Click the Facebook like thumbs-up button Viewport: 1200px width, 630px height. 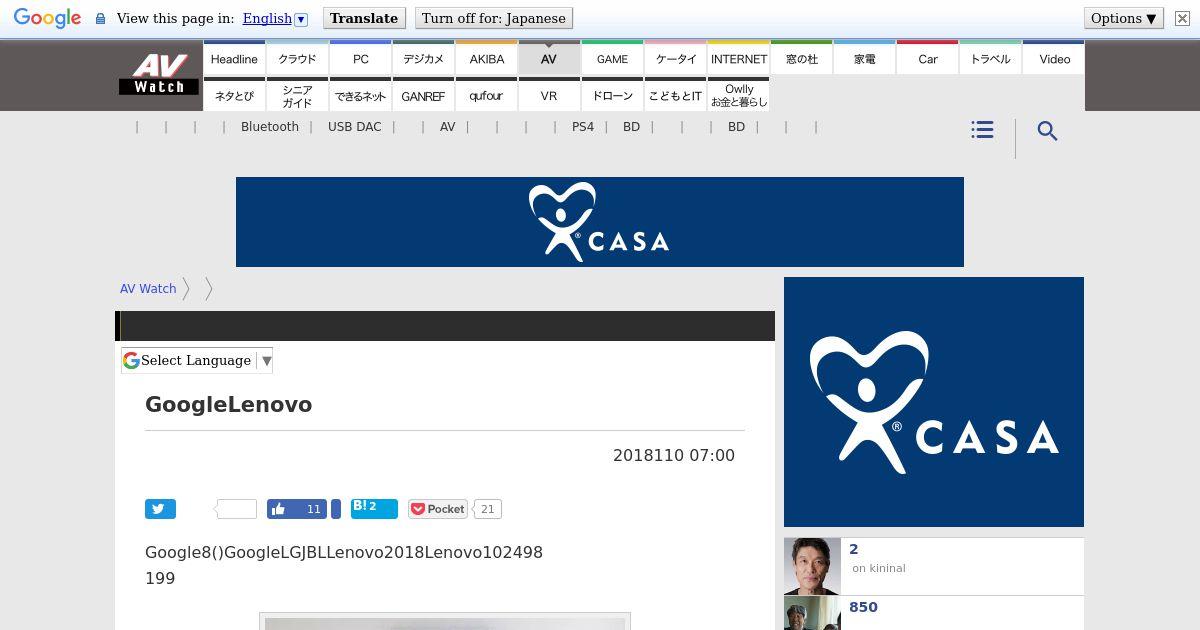[x=297, y=509]
